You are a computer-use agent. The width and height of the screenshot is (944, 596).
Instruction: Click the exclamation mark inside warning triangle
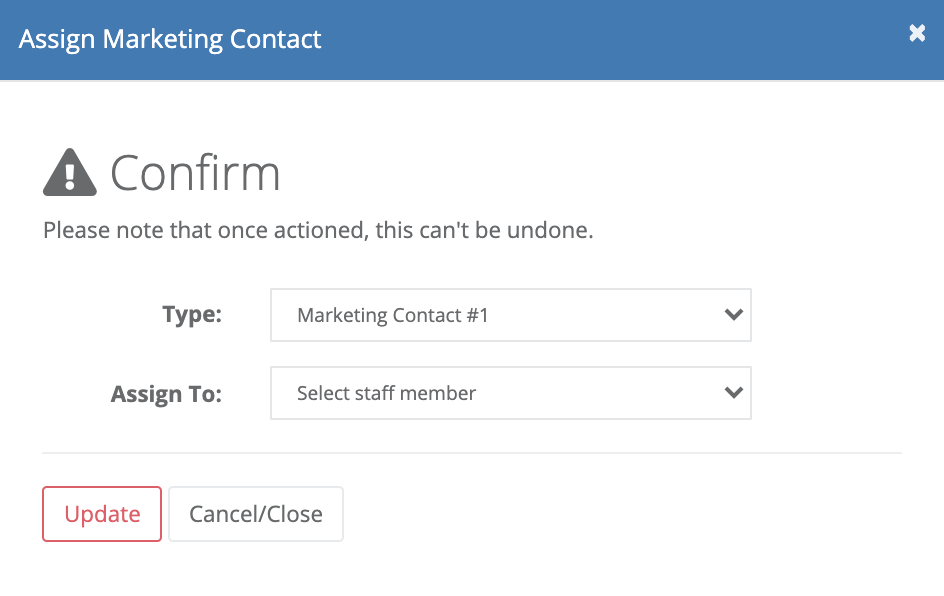70,176
